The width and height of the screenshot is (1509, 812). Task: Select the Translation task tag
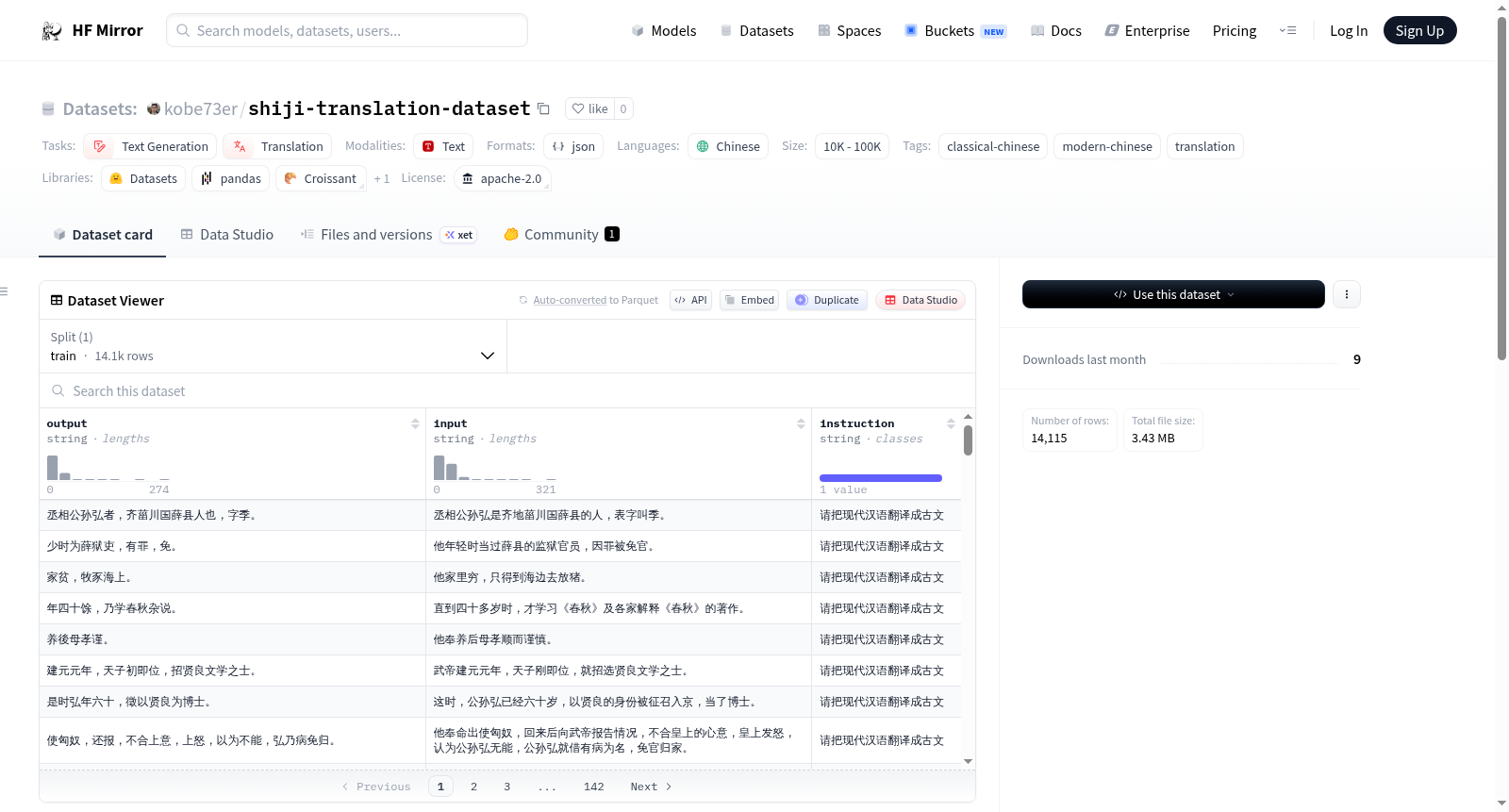point(277,146)
